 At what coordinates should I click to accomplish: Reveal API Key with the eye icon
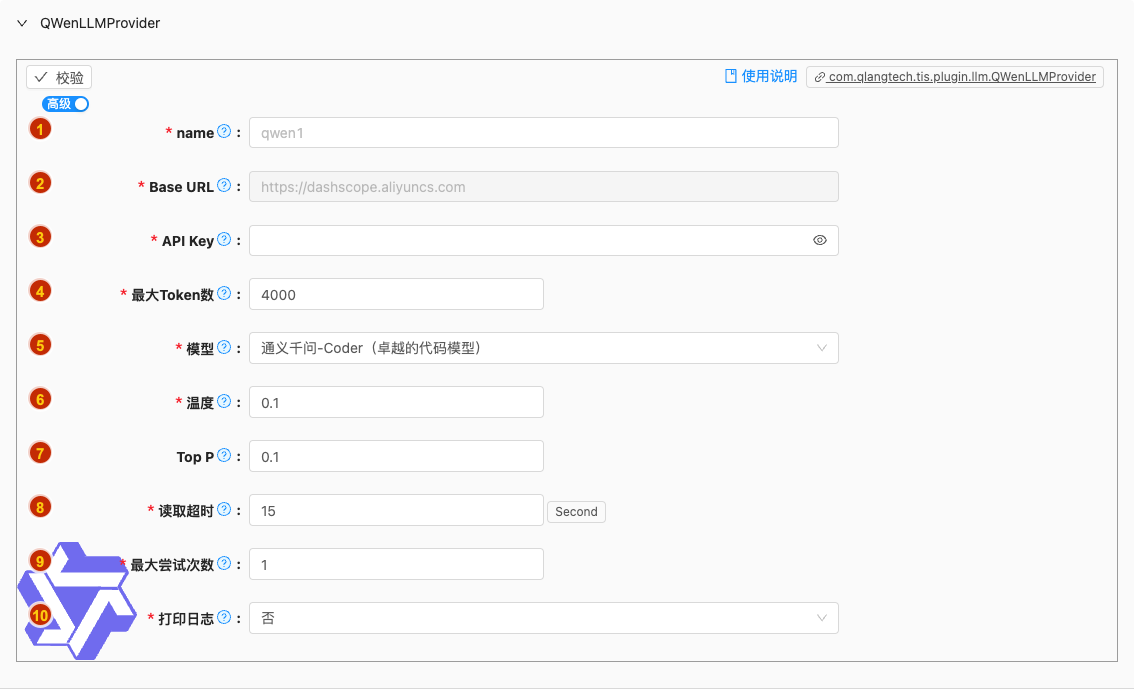coord(820,240)
